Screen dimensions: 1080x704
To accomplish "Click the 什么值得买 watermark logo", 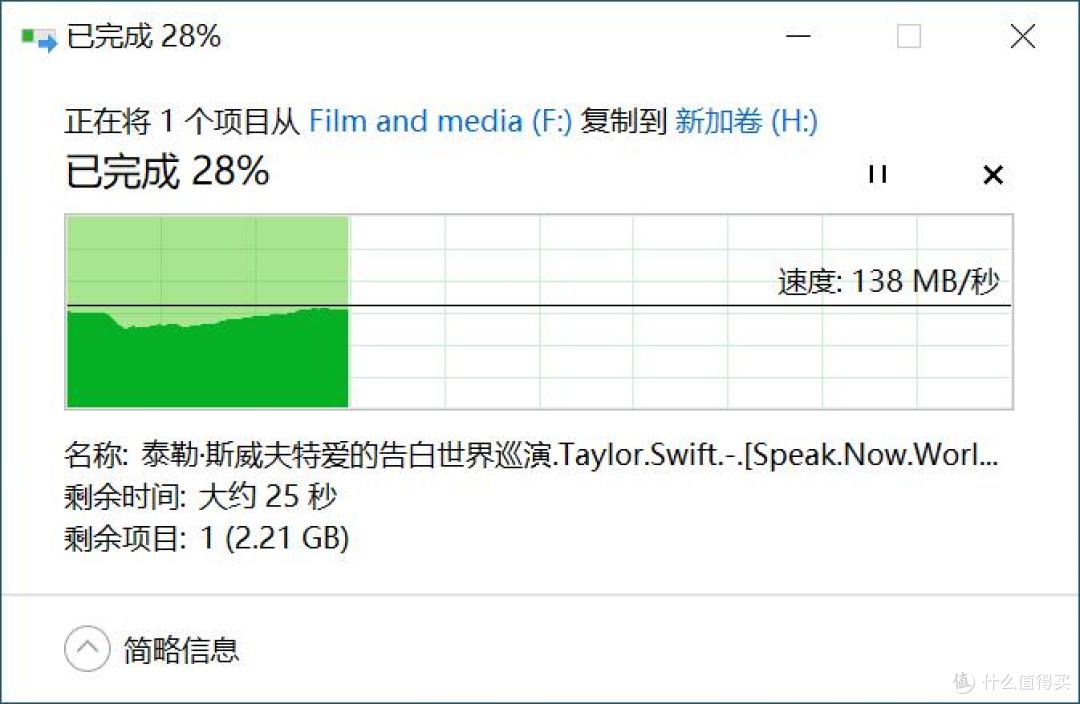I will point(1011,681).
